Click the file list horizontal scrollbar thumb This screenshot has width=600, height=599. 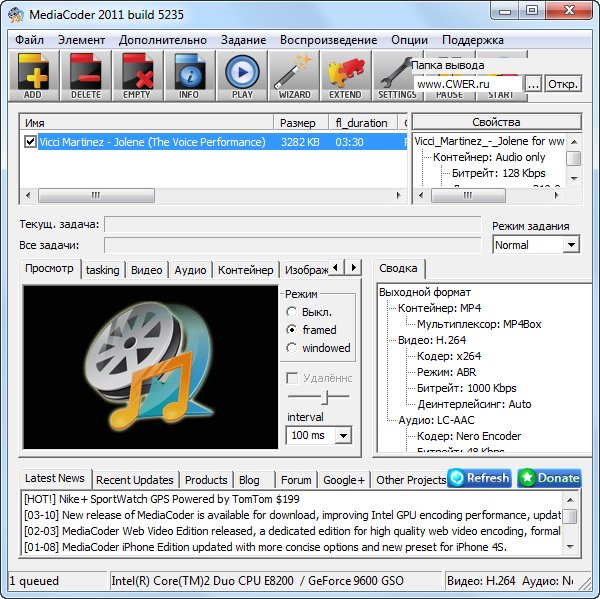click(96, 195)
